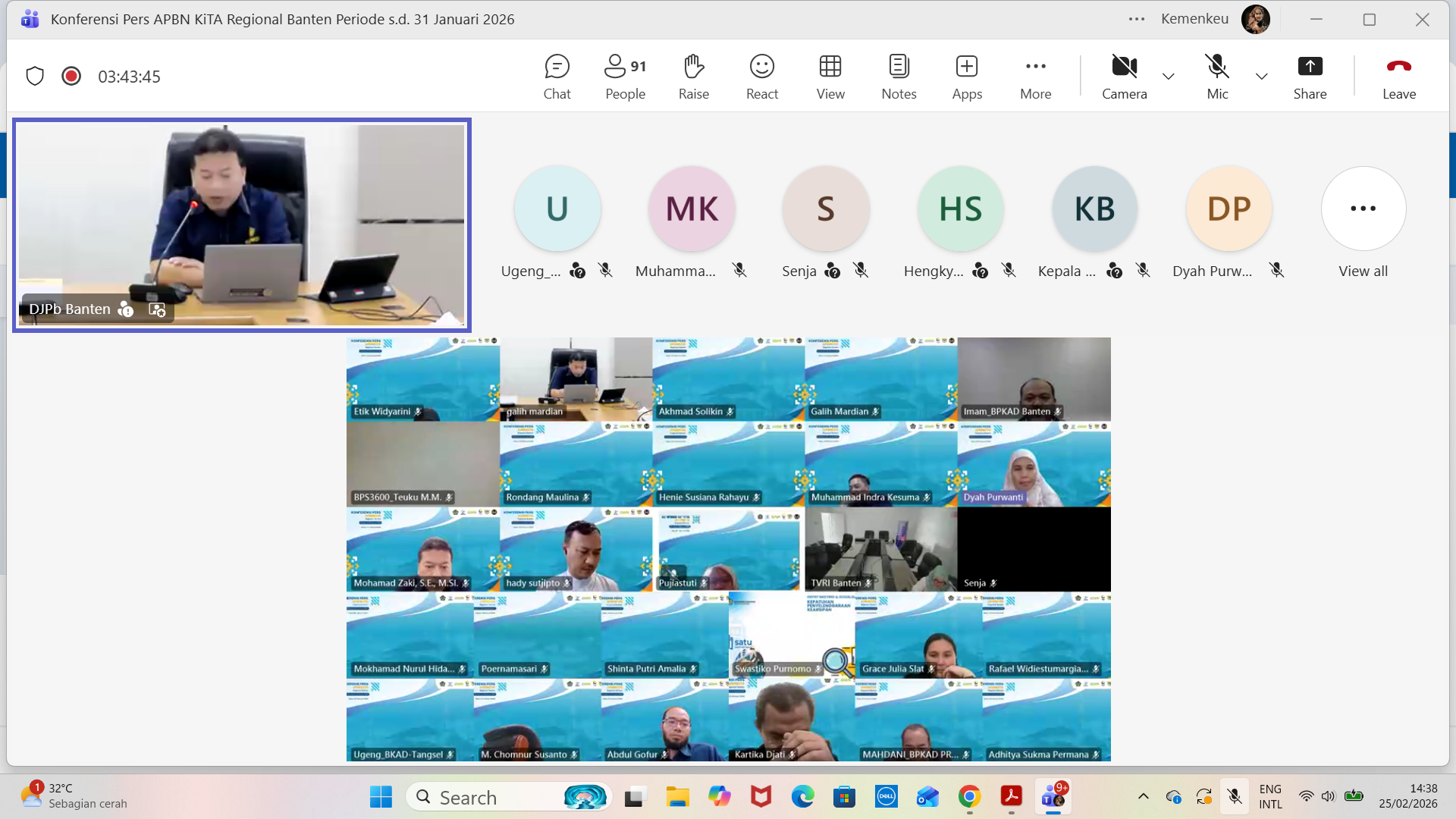Leave the meeting
The width and height of the screenshot is (1456, 819).
coord(1398,76)
